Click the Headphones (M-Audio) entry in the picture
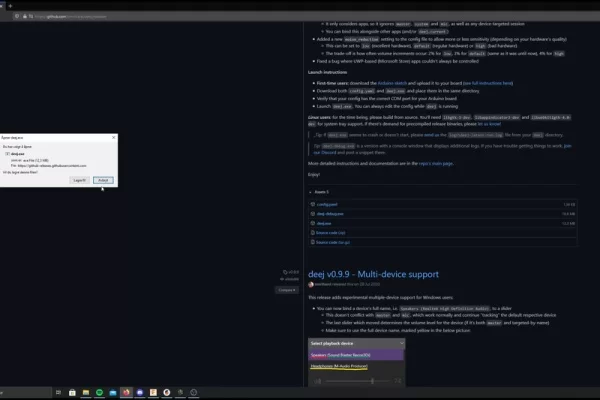Screen dimensions: 600x400 tap(339, 366)
